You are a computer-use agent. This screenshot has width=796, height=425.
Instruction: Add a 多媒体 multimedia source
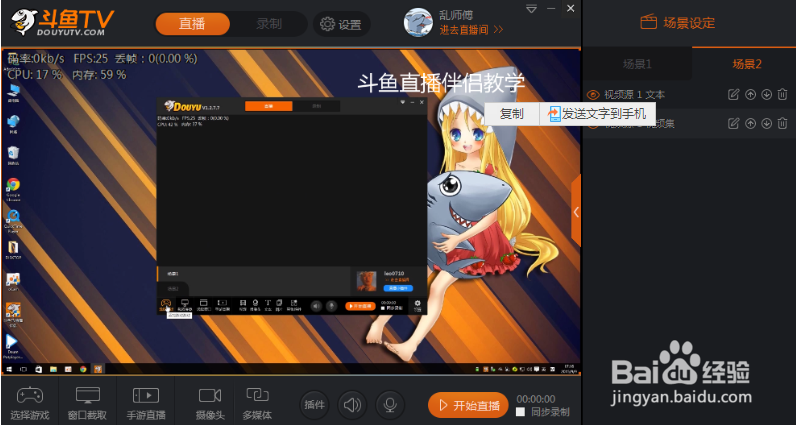[x=257, y=404]
